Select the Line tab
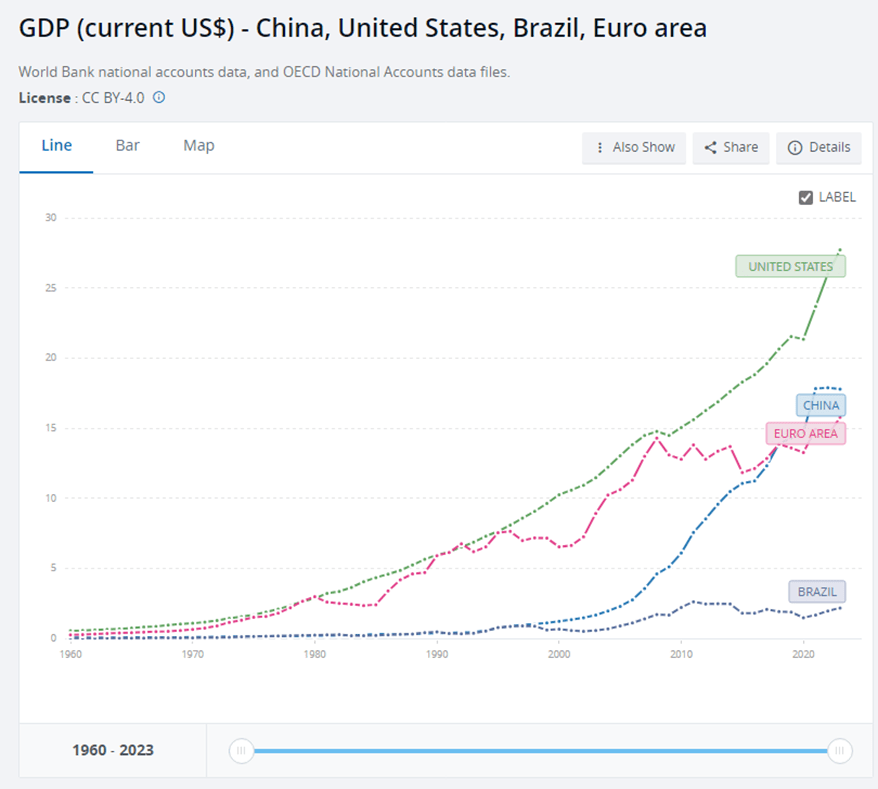Viewport: 878px width, 789px height. point(56,146)
